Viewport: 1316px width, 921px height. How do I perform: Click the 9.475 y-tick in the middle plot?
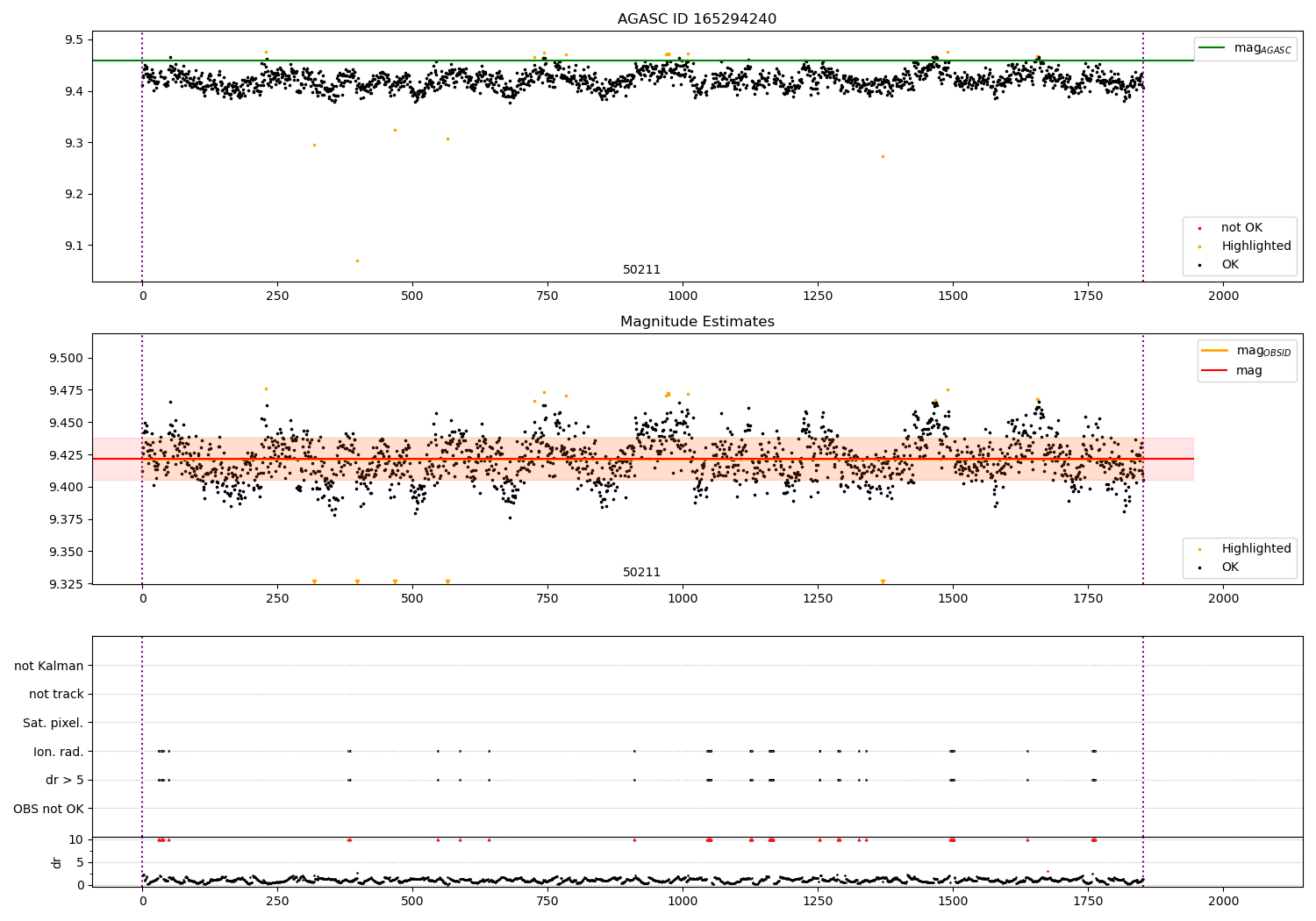66,390
